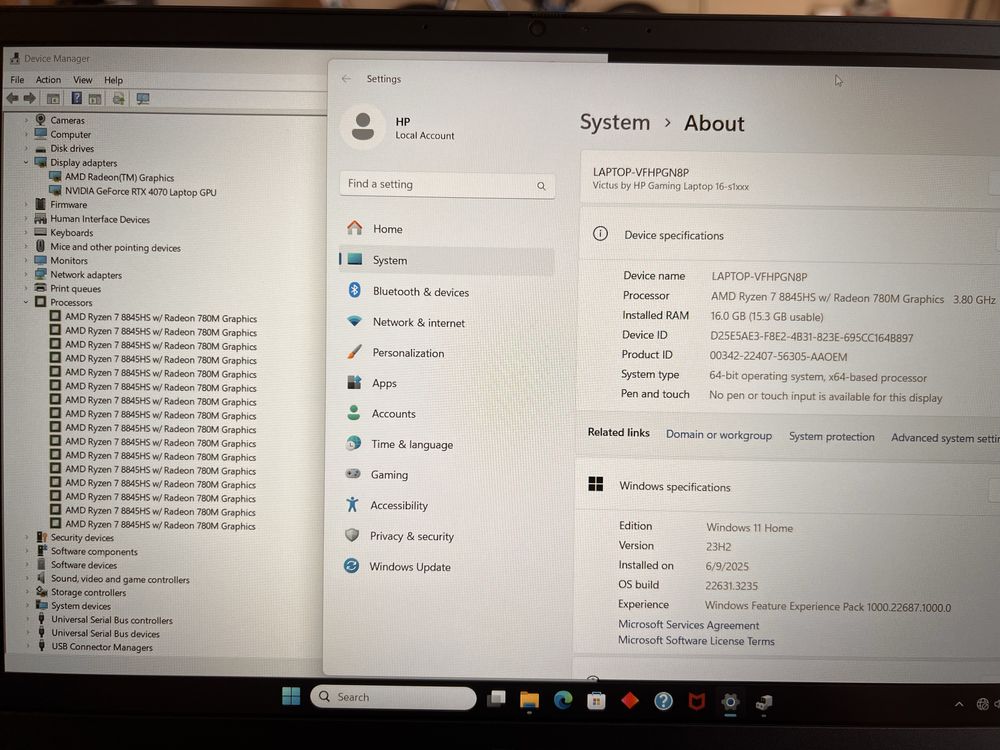Image resolution: width=1000 pixels, height=750 pixels.
Task: Click the taskbar Search box
Action: pyautogui.click(x=393, y=697)
